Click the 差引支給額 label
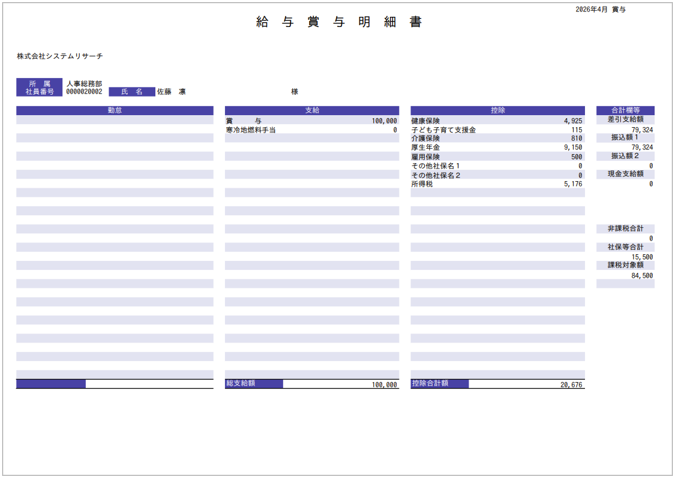 pyautogui.click(x=625, y=119)
